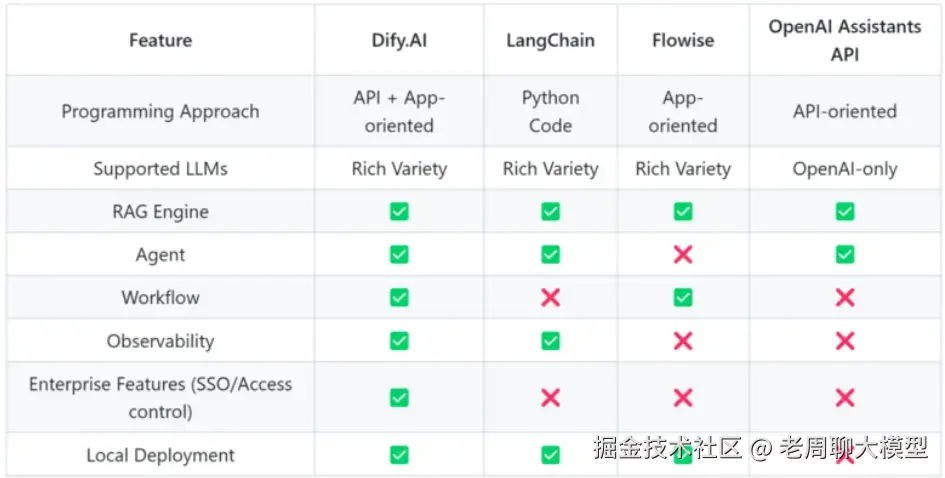
Task: Click the Dify.AI Enterprise Features checkmark
Action: (x=399, y=398)
